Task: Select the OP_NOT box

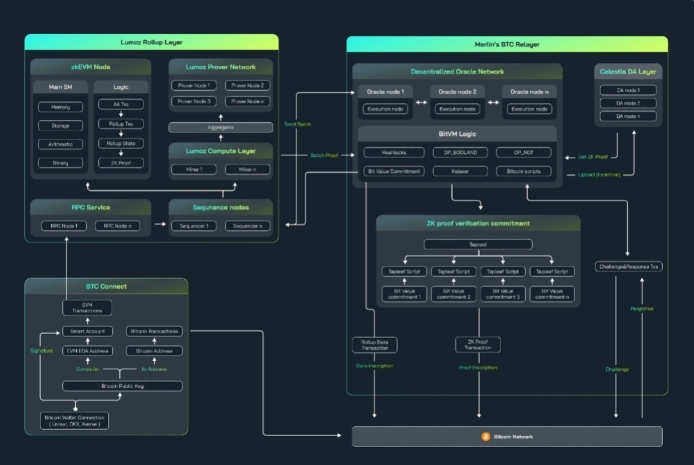Action: click(524, 153)
